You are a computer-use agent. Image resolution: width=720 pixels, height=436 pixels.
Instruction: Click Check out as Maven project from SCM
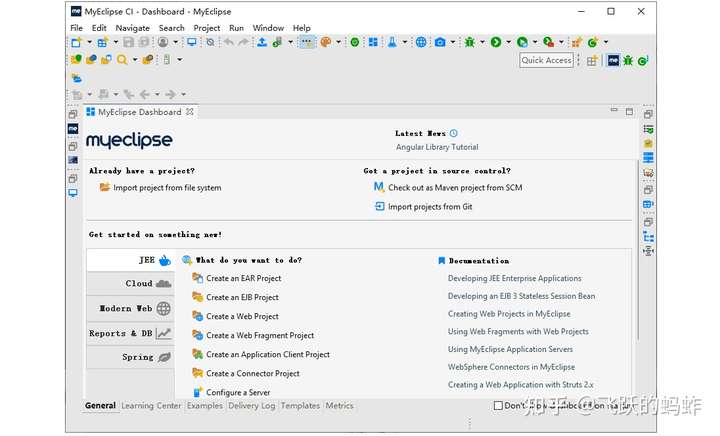coord(455,188)
